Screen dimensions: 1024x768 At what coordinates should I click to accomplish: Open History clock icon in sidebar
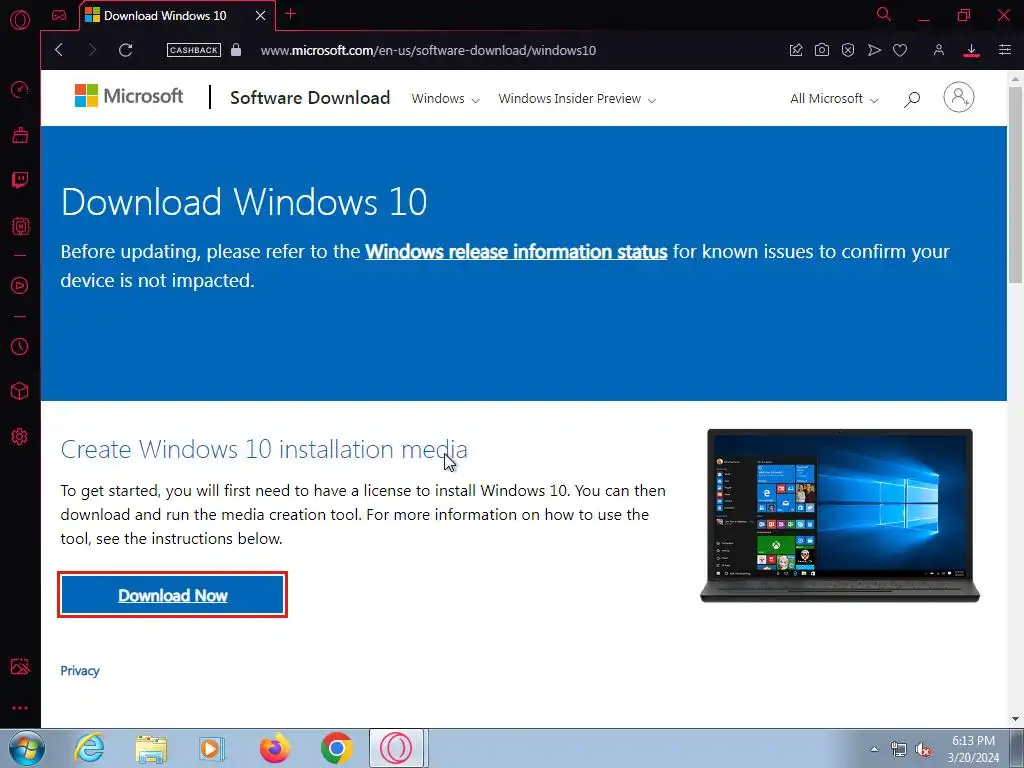tap(20, 346)
